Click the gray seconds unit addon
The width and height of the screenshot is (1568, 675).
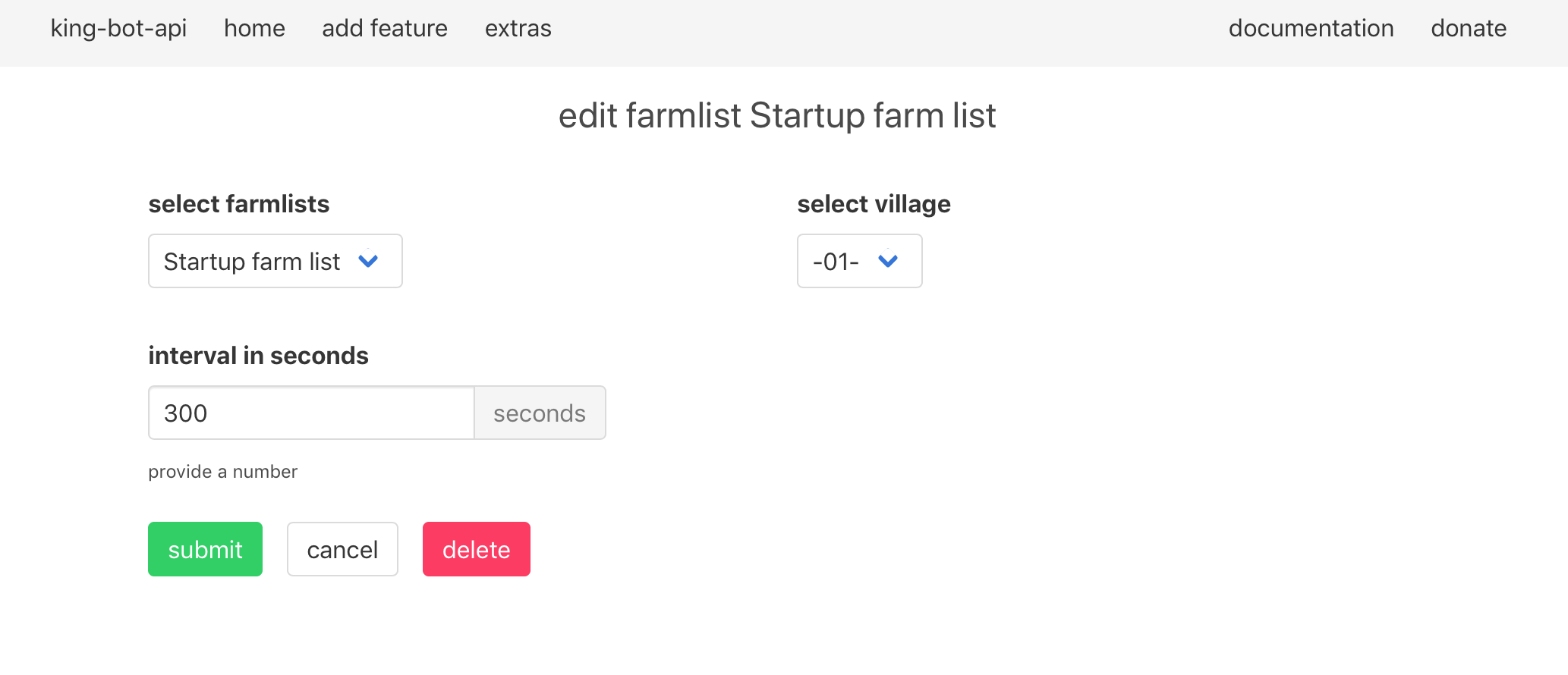coord(540,413)
